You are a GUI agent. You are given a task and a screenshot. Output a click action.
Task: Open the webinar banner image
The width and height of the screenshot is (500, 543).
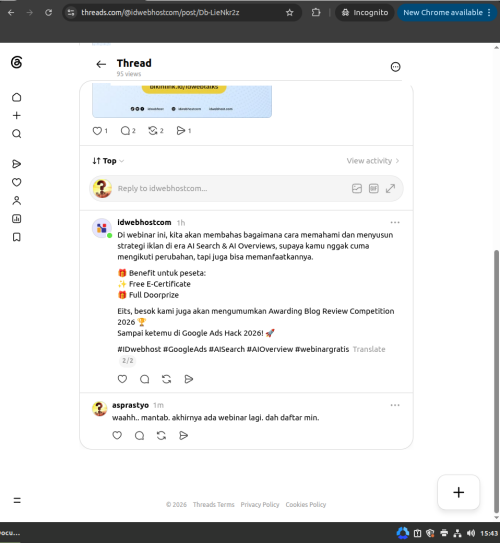click(x=182, y=101)
